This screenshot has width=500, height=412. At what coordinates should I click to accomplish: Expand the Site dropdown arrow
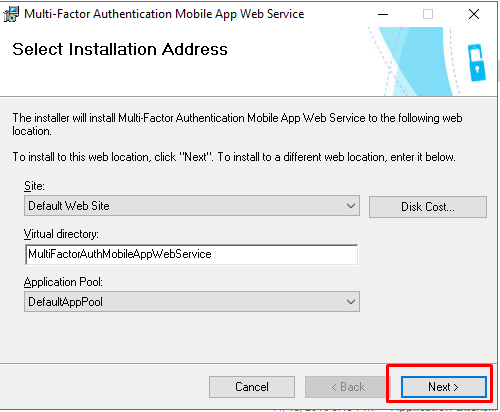click(x=351, y=206)
